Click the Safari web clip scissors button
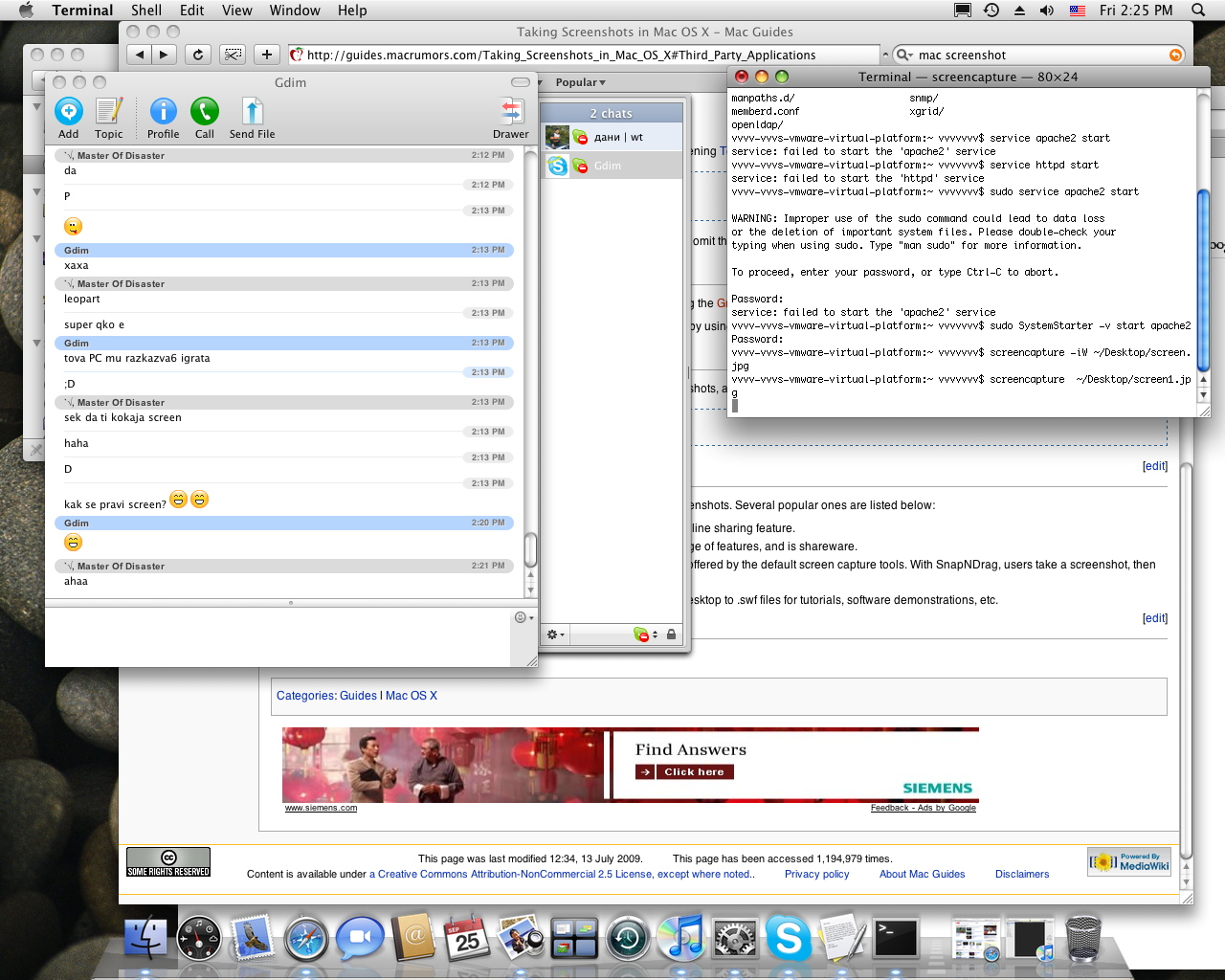Image resolution: width=1225 pixels, height=980 pixels. 233,55
